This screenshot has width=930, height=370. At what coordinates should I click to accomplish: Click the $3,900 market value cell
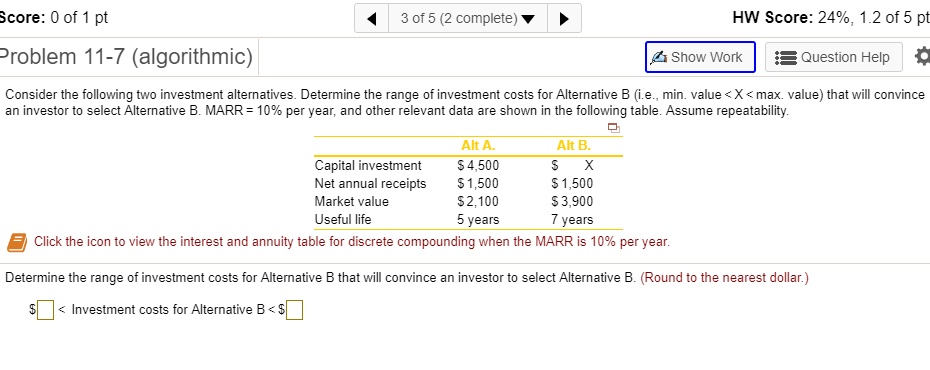tap(572, 202)
